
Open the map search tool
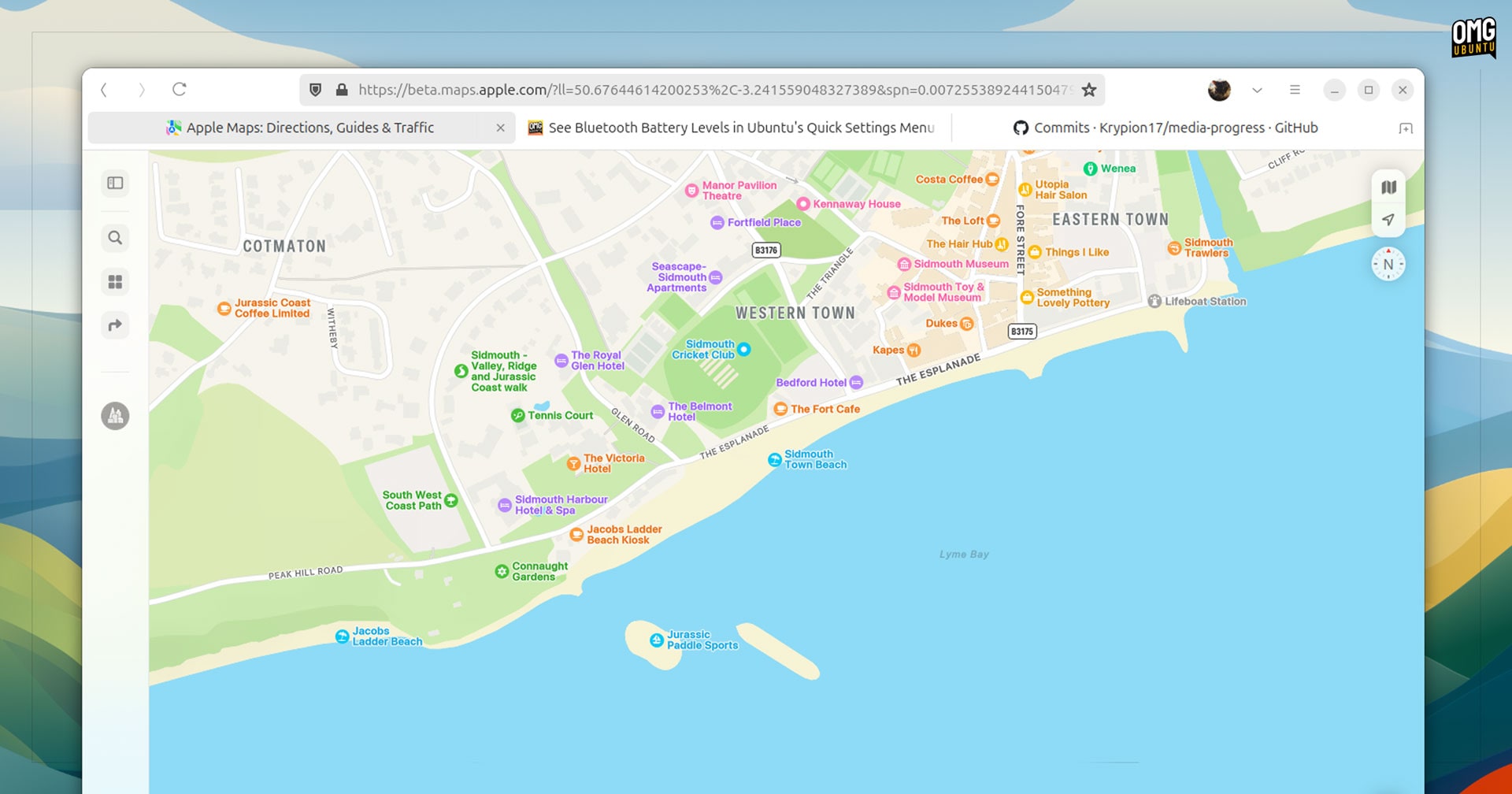pos(115,238)
